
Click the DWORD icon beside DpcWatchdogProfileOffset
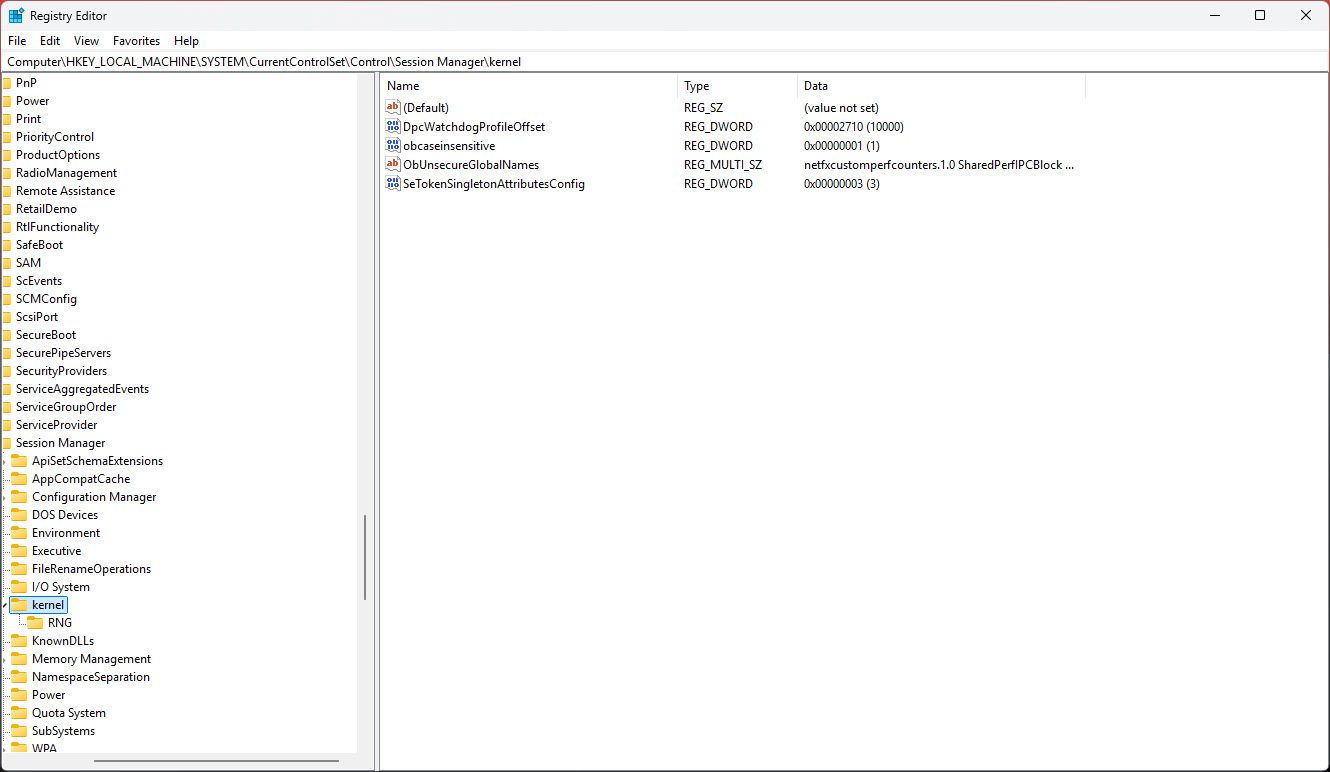pyautogui.click(x=391, y=126)
